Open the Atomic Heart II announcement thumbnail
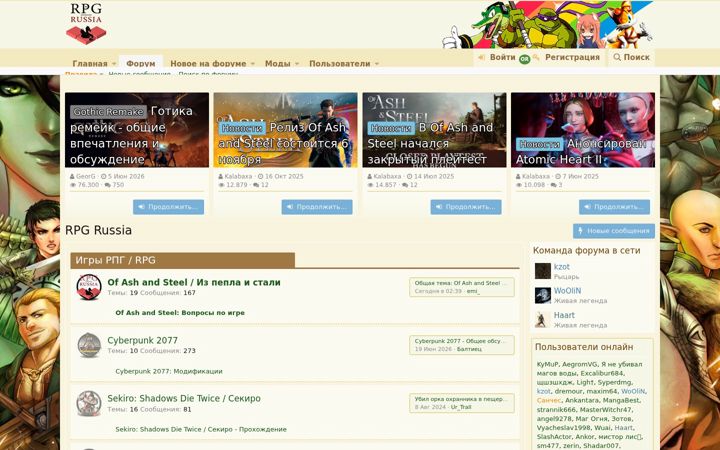The width and height of the screenshot is (720, 450). [583, 130]
